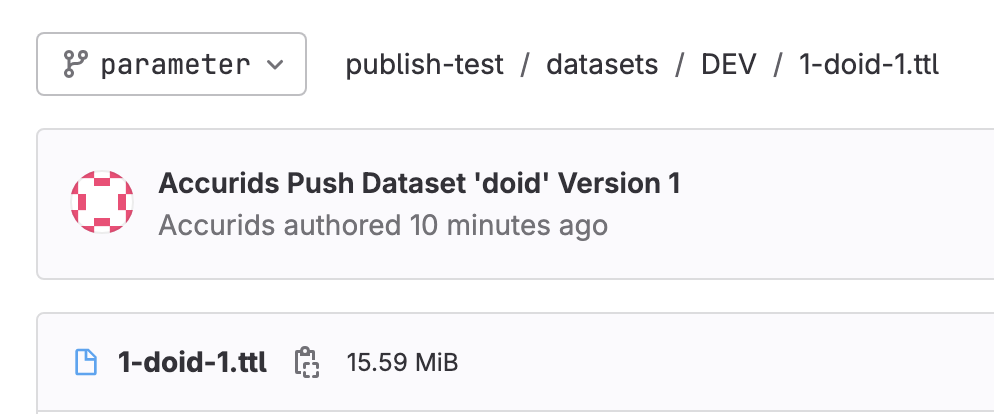Navigate to the datasets folder breadcrumb

(x=602, y=65)
